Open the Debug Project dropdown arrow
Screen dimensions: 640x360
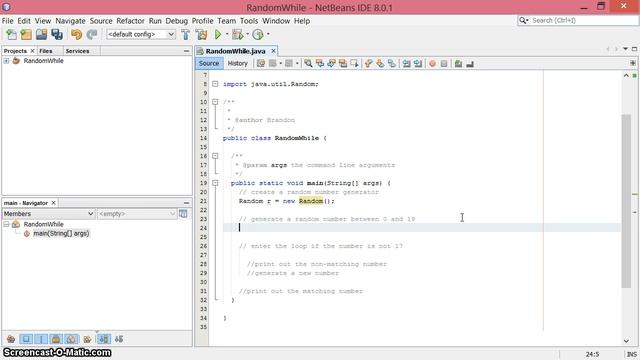(247, 35)
